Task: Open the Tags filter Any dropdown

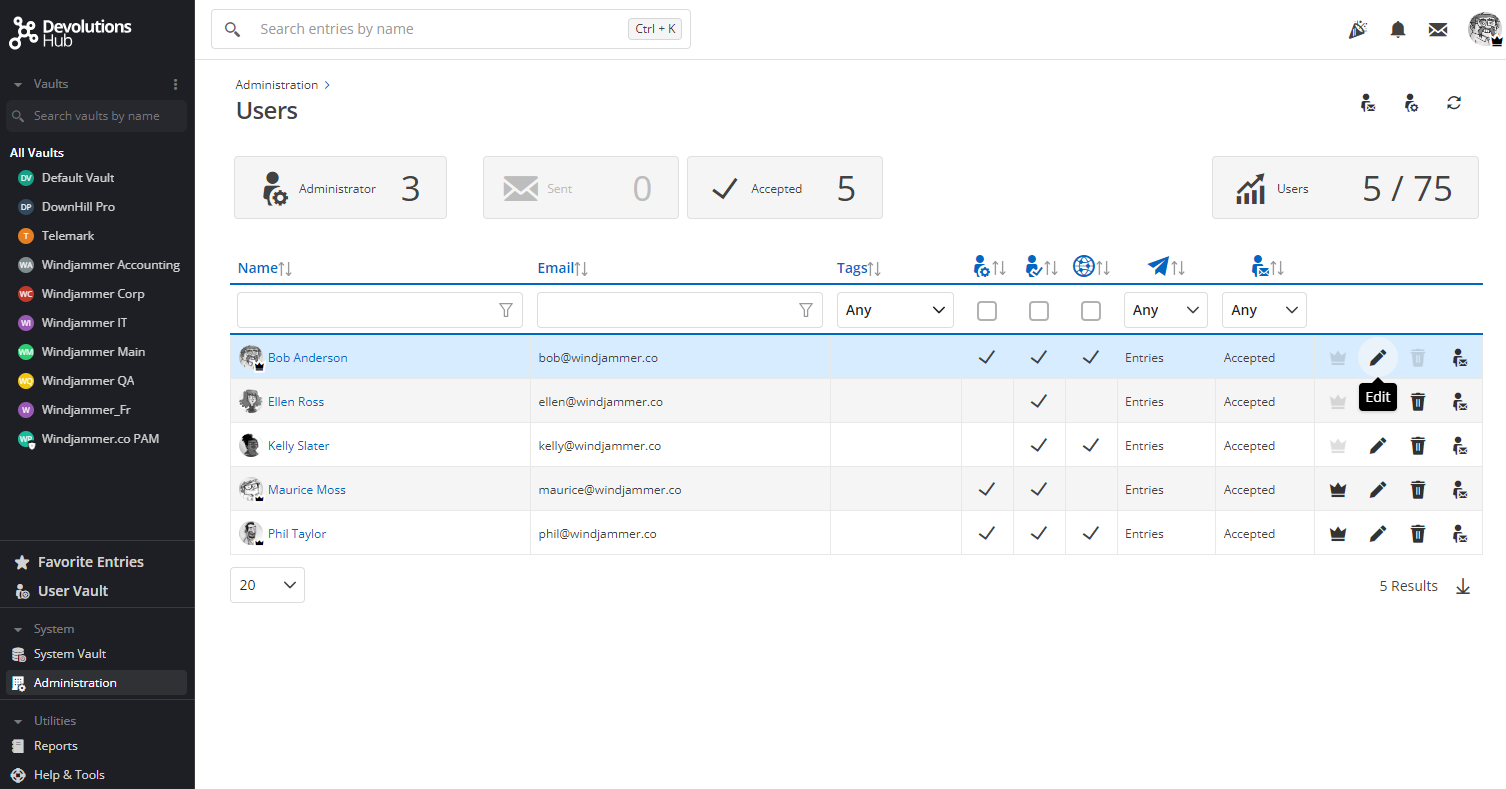Action: click(895, 310)
